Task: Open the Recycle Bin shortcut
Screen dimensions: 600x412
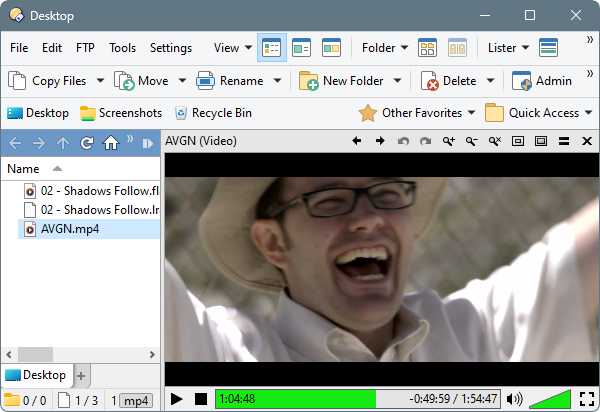Action: (x=213, y=113)
